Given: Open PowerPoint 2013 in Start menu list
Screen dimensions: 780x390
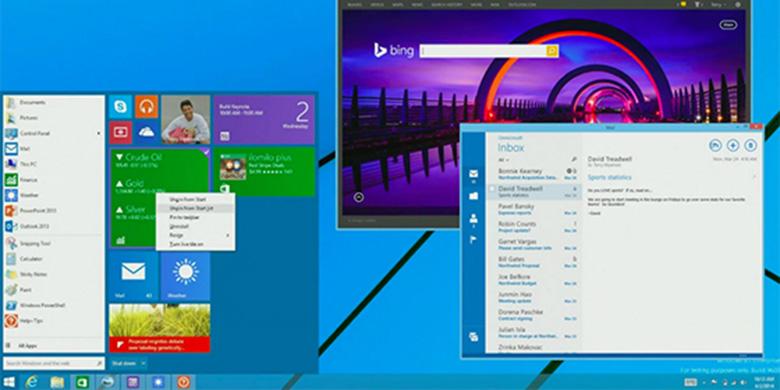Looking at the screenshot, I should tap(54, 210).
